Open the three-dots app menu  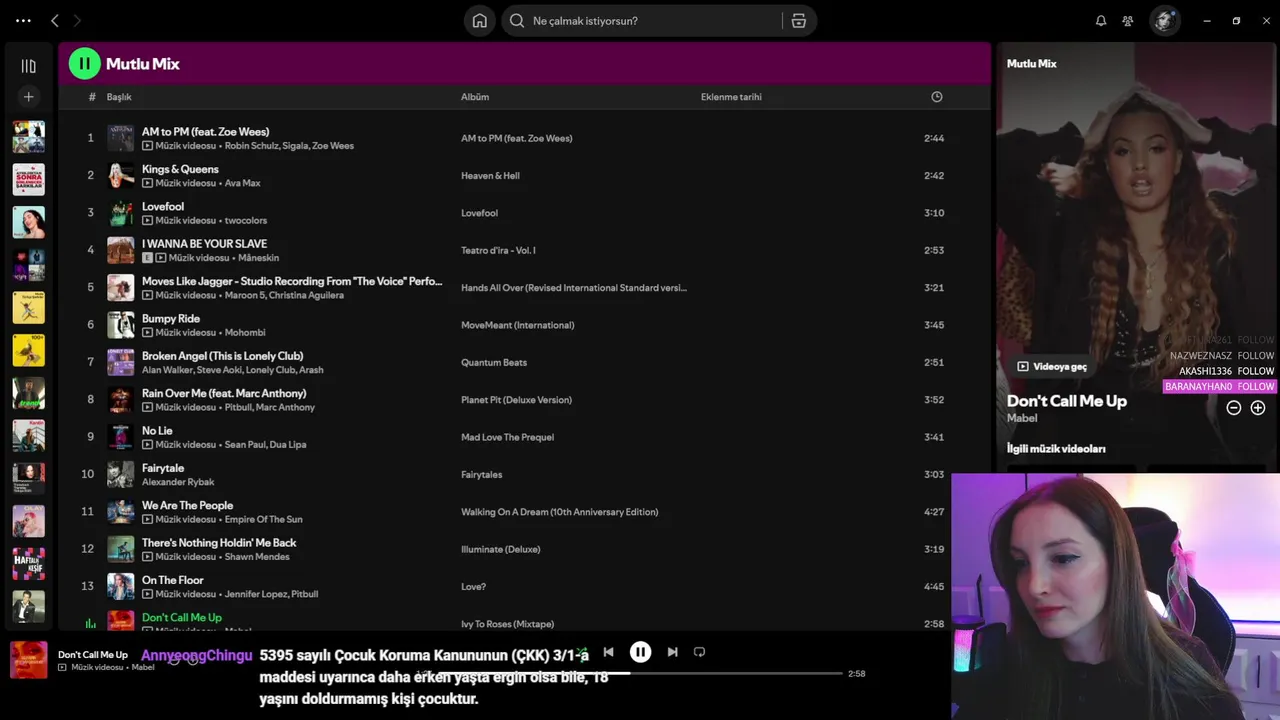point(23,20)
